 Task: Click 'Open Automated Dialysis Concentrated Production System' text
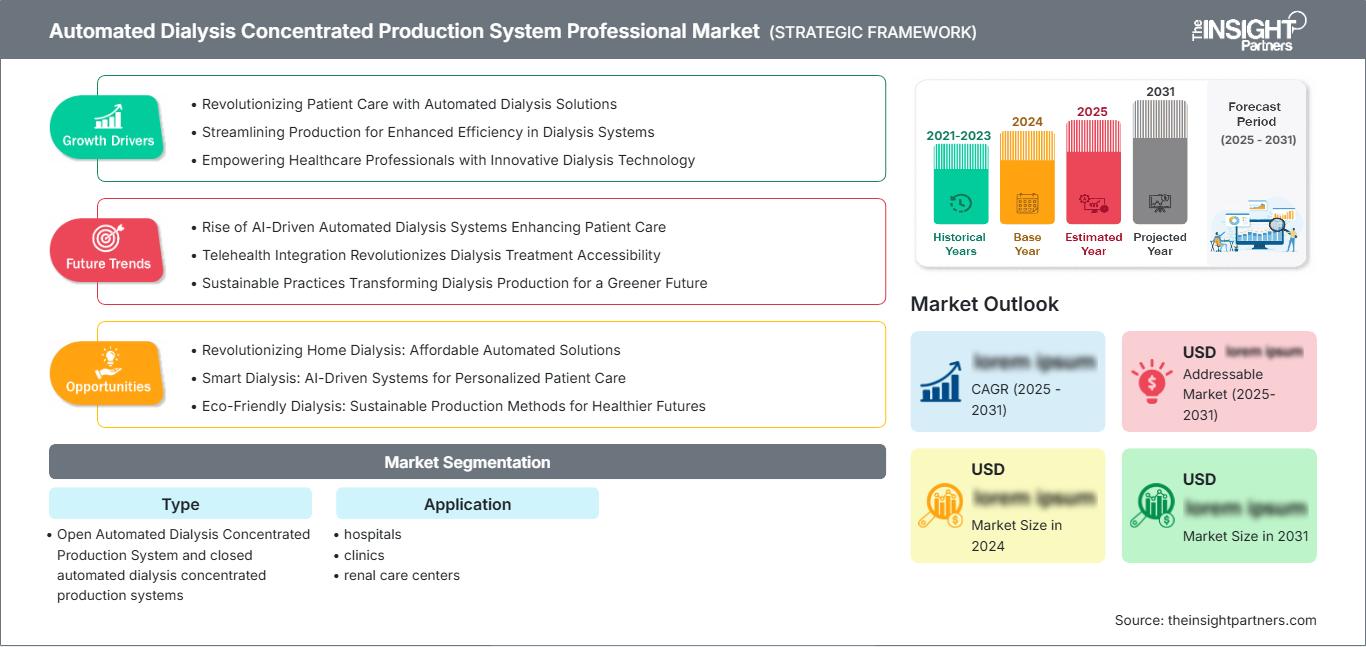[184, 565]
